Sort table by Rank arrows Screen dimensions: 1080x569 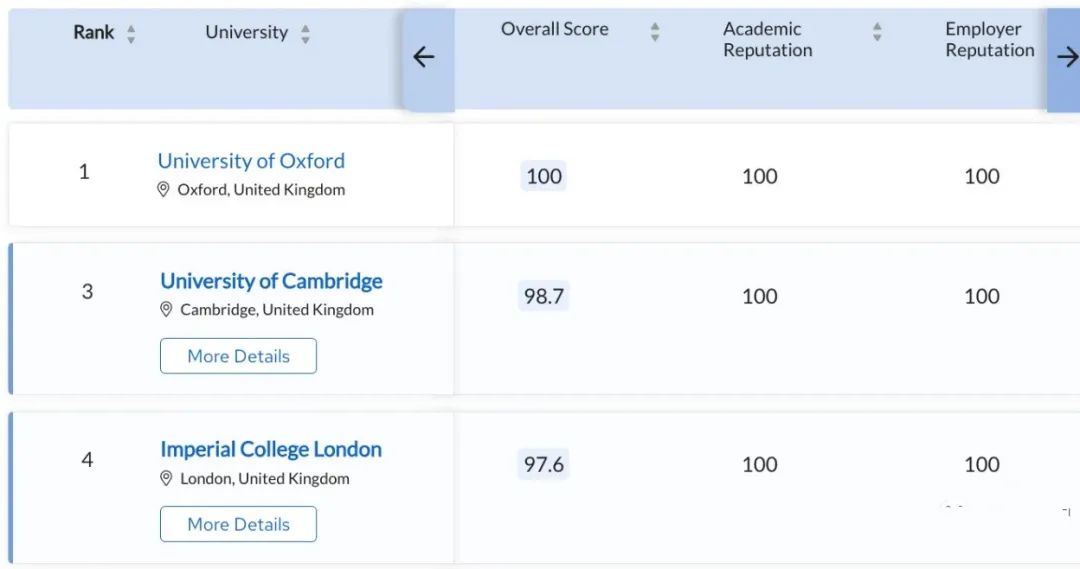click(131, 34)
